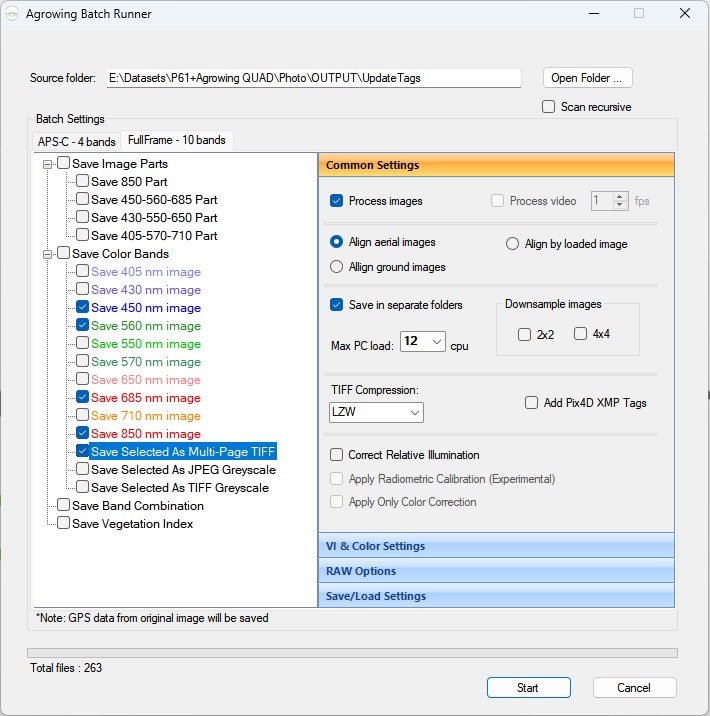Check the 2x2 downsample option
Image resolution: width=710 pixels, height=716 pixels.
click(x=524, y=334)
